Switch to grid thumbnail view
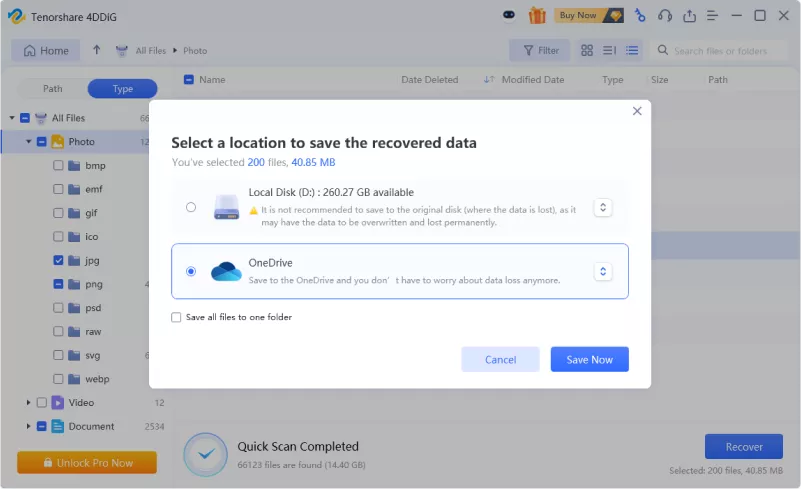 tap(587, 50)
